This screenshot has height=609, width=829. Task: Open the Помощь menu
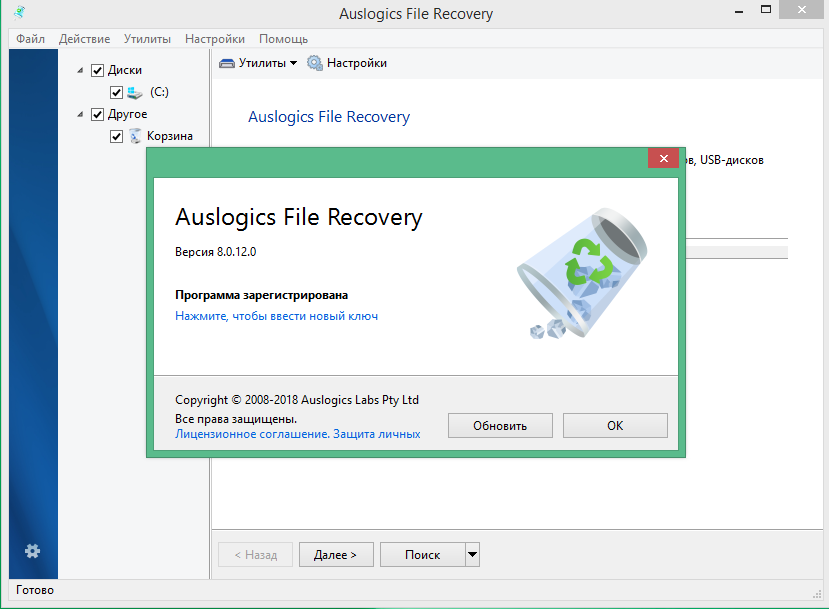pyautogui.click(x=283, y=38)
